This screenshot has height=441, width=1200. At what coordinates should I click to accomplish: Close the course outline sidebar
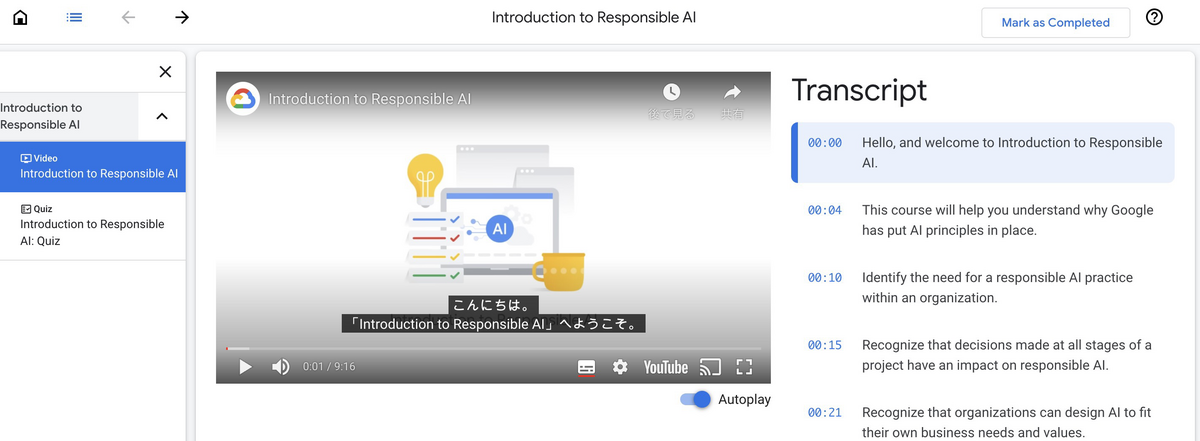click(x=165, y=71)
